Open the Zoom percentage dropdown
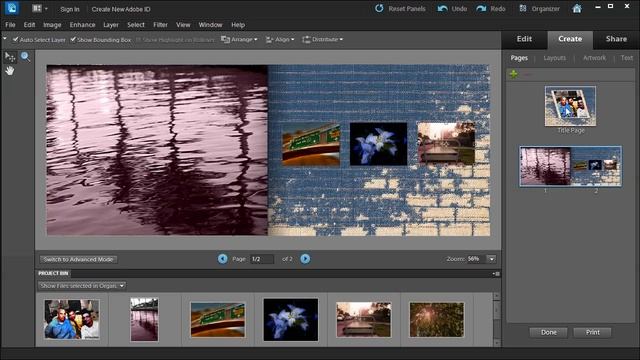 pyautogui.click(x=491, y=259)
